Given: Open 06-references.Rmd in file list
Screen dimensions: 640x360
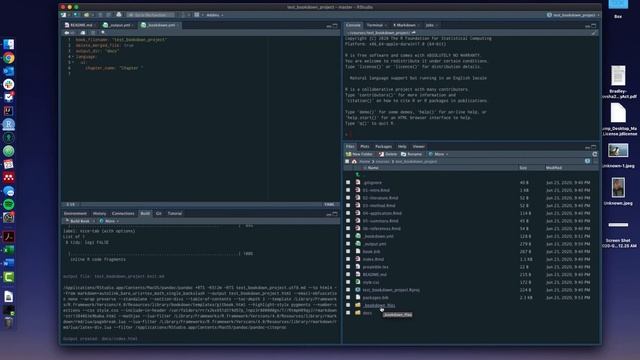Looking at the screenshot, I should click(382, 229).
